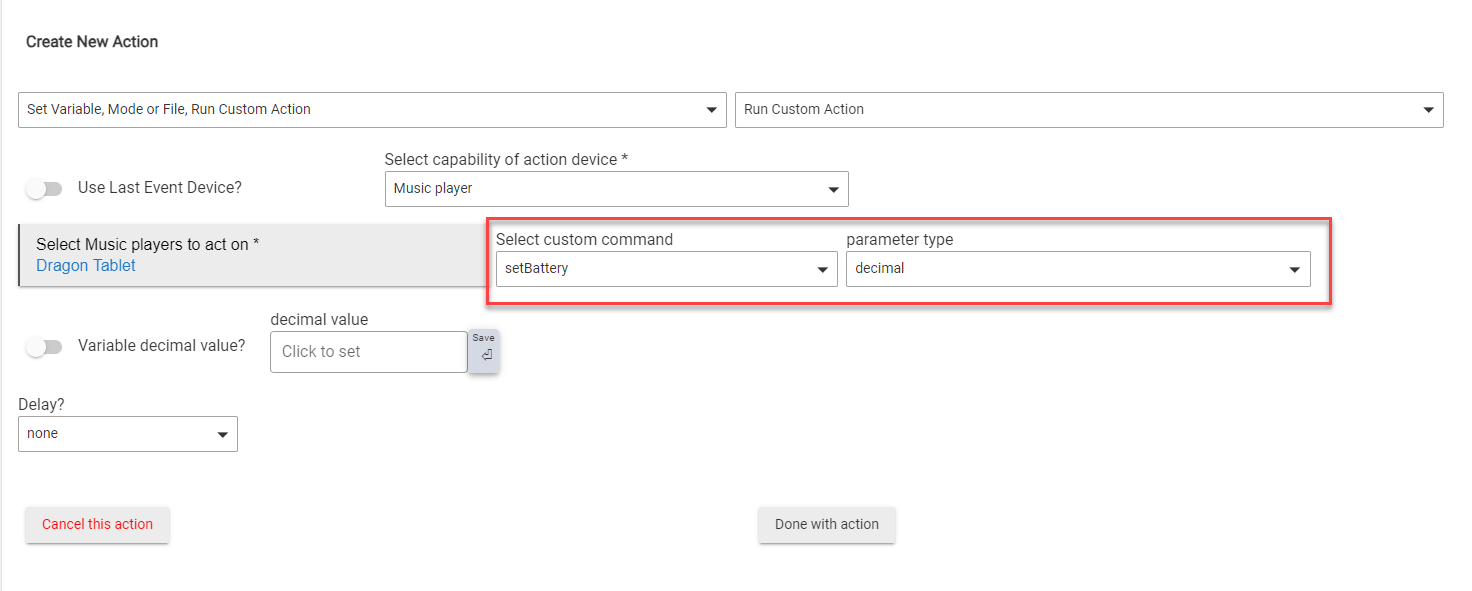Toggle Variable decimal value switch

point(44,346)
